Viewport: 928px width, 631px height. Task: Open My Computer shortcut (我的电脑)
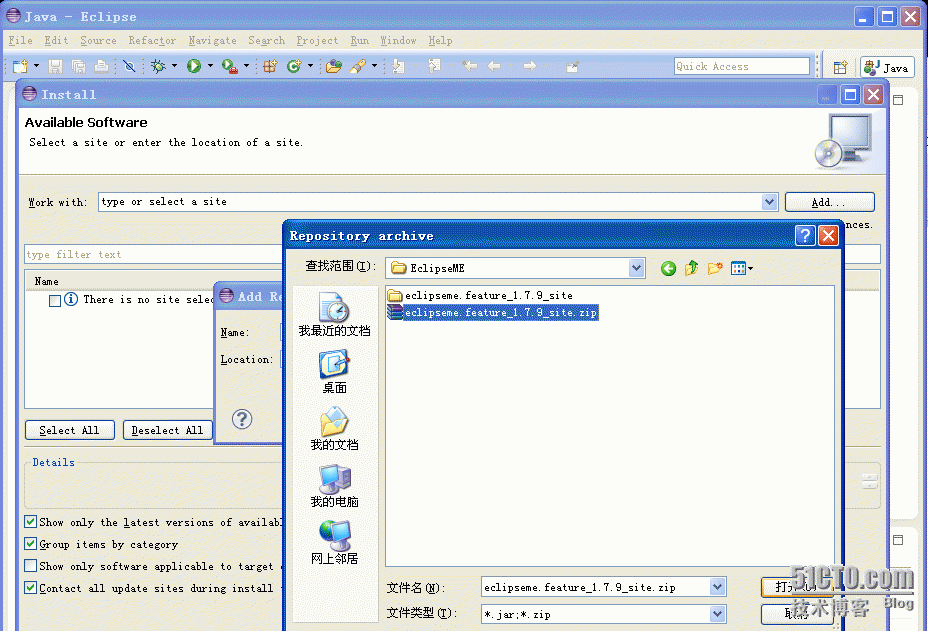click(334, 486)
